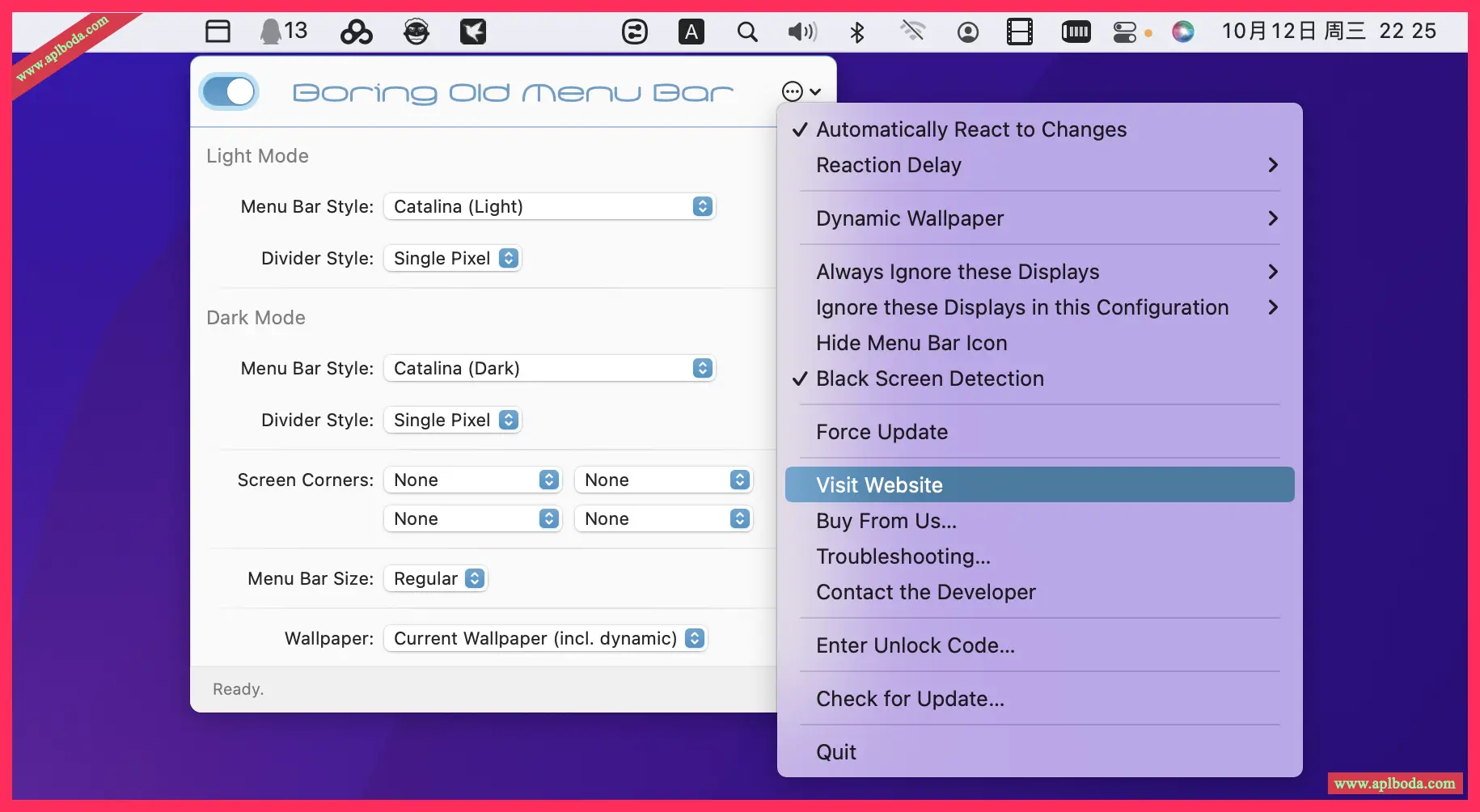Choose Hide Menu Bar Icon
The height and width of the screenshot is (812, 1480).
point(1040,343)
